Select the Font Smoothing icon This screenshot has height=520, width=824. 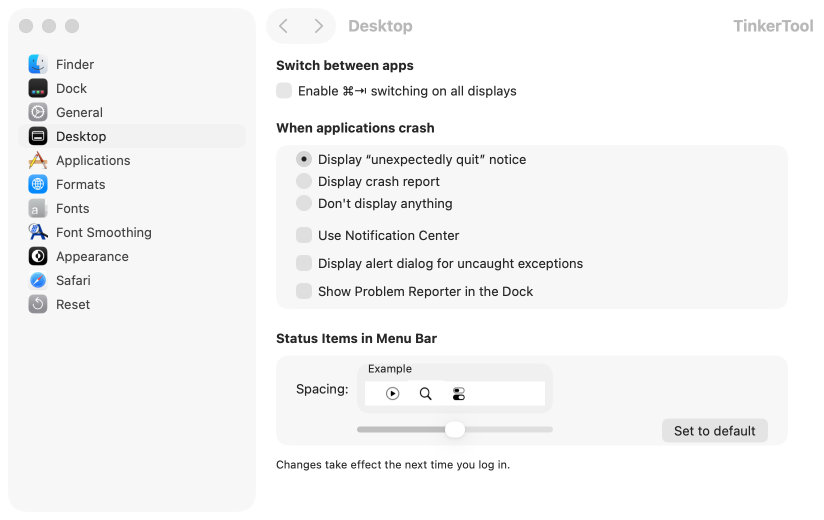point(38,232)
